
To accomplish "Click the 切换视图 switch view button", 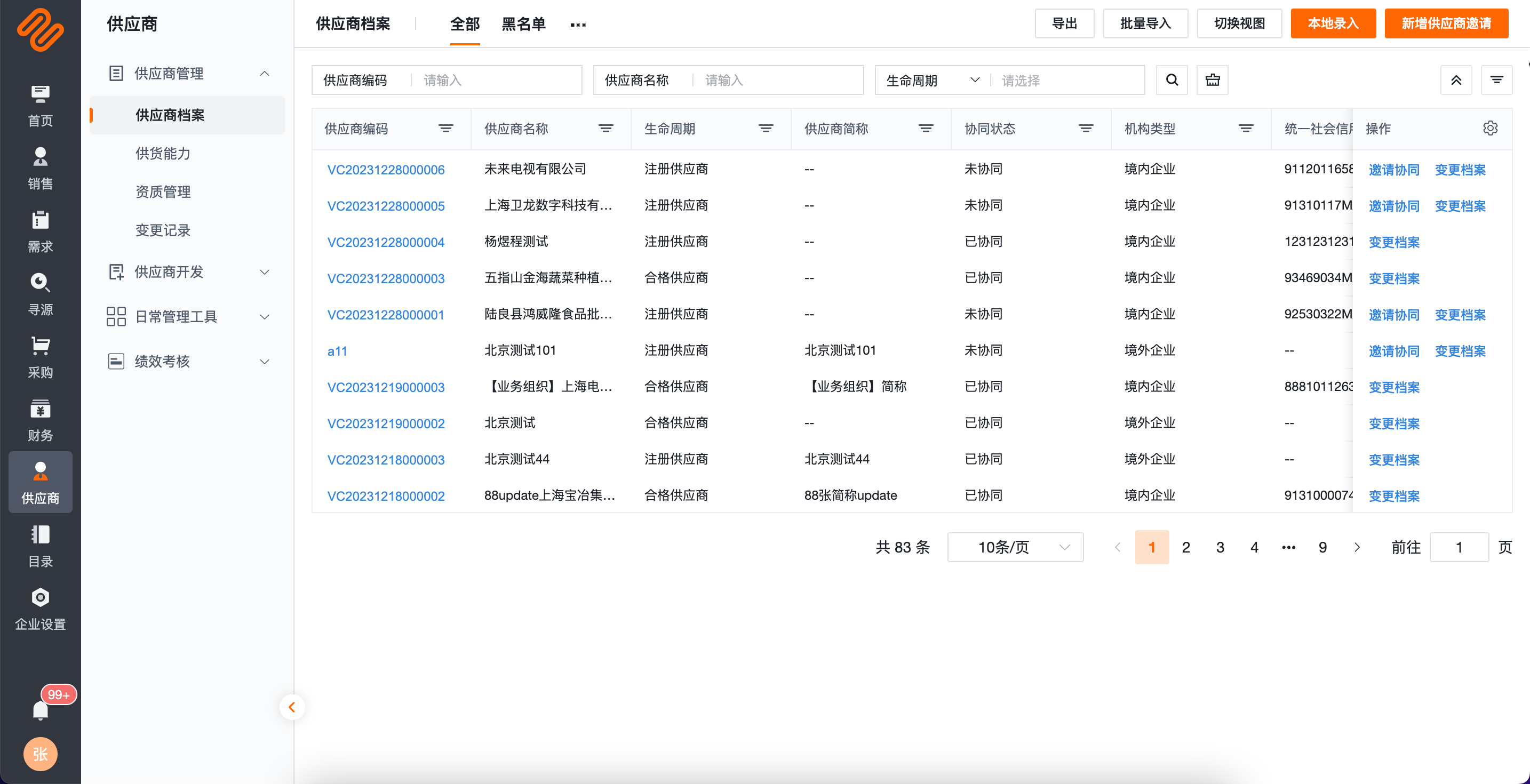I will point(1239,23).
